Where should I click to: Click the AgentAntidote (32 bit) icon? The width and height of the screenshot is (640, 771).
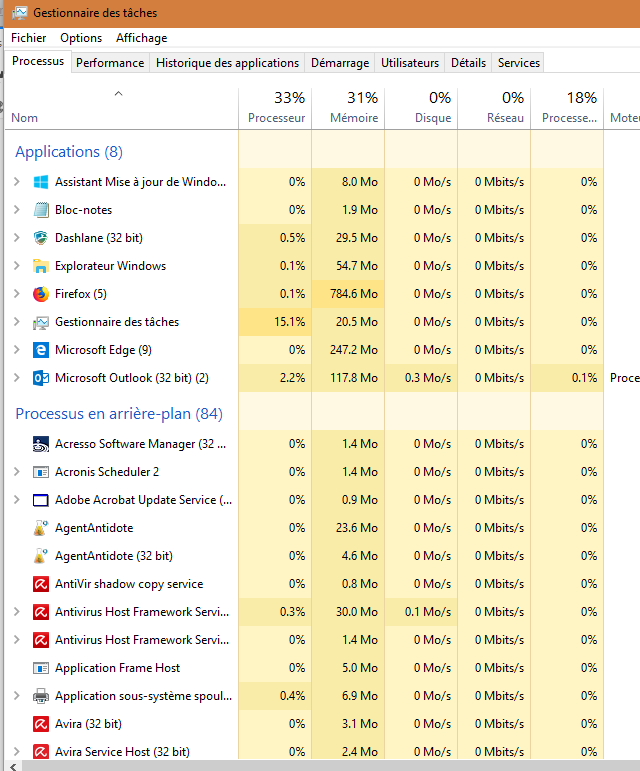(x=41, y=556)
